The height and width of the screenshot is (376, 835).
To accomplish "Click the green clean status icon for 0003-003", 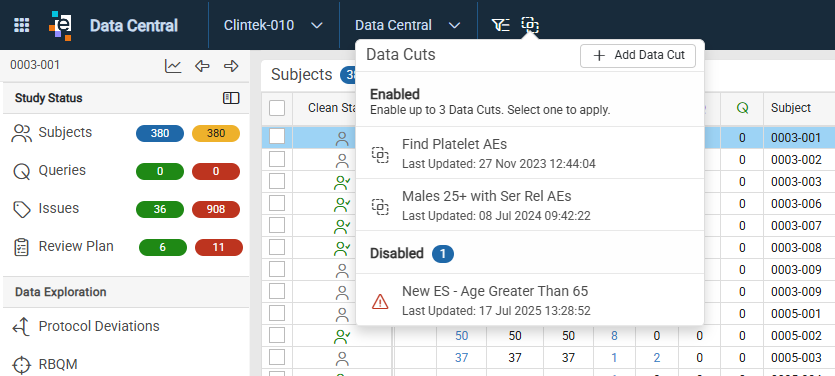I will coord(341,183).
